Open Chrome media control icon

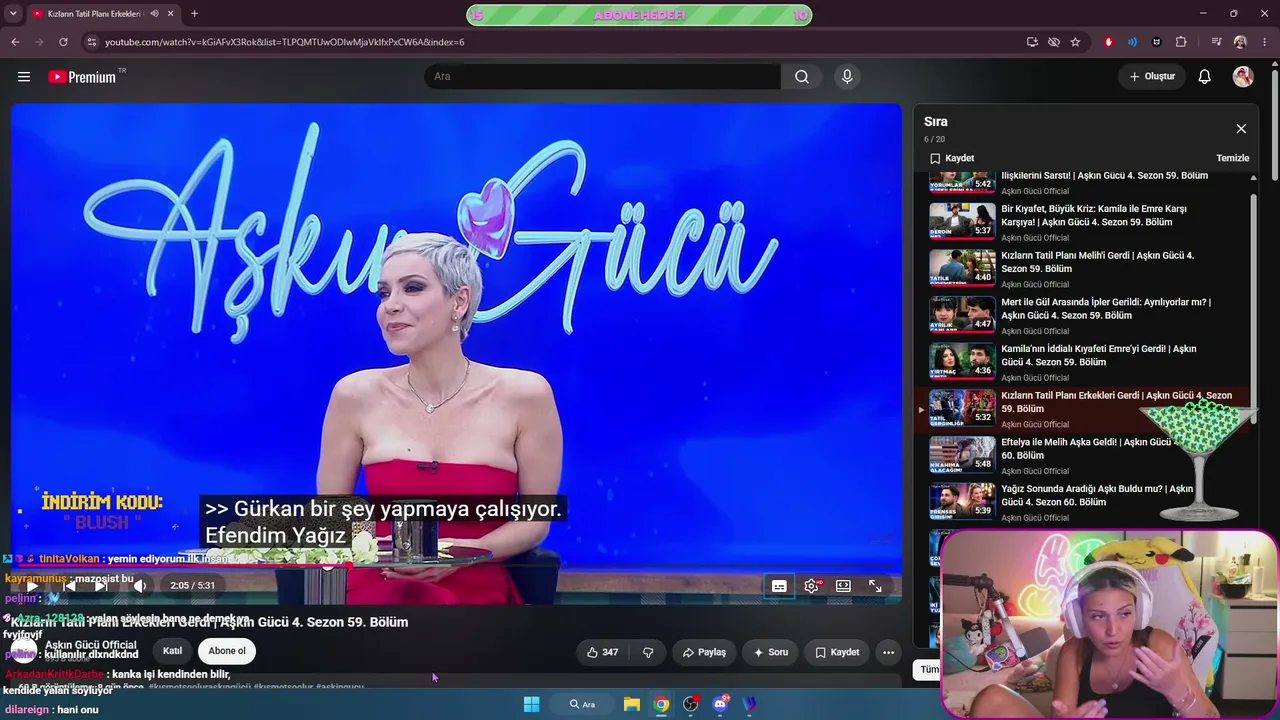click(1216, 42)
